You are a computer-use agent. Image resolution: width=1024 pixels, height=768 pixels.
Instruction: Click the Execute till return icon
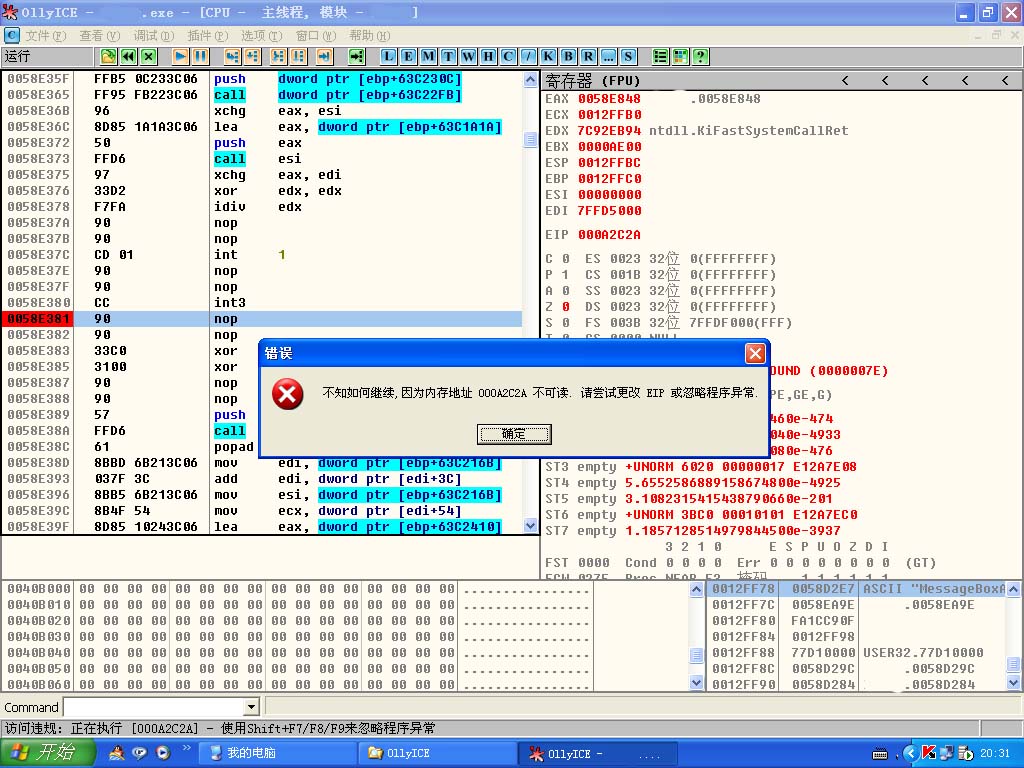[x=325, y=57]
